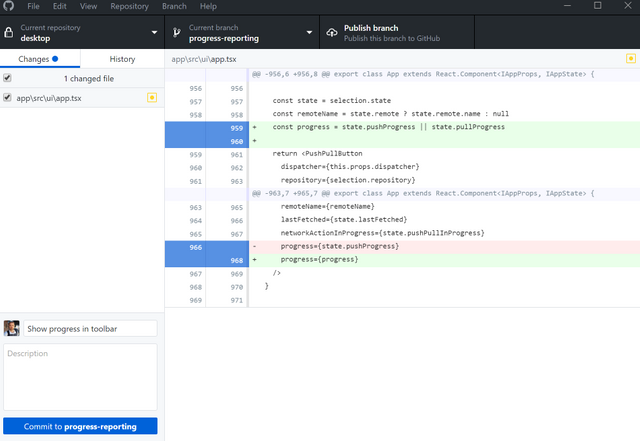Switch to the Changes tab
640x441 pixels.
point(40,59)
